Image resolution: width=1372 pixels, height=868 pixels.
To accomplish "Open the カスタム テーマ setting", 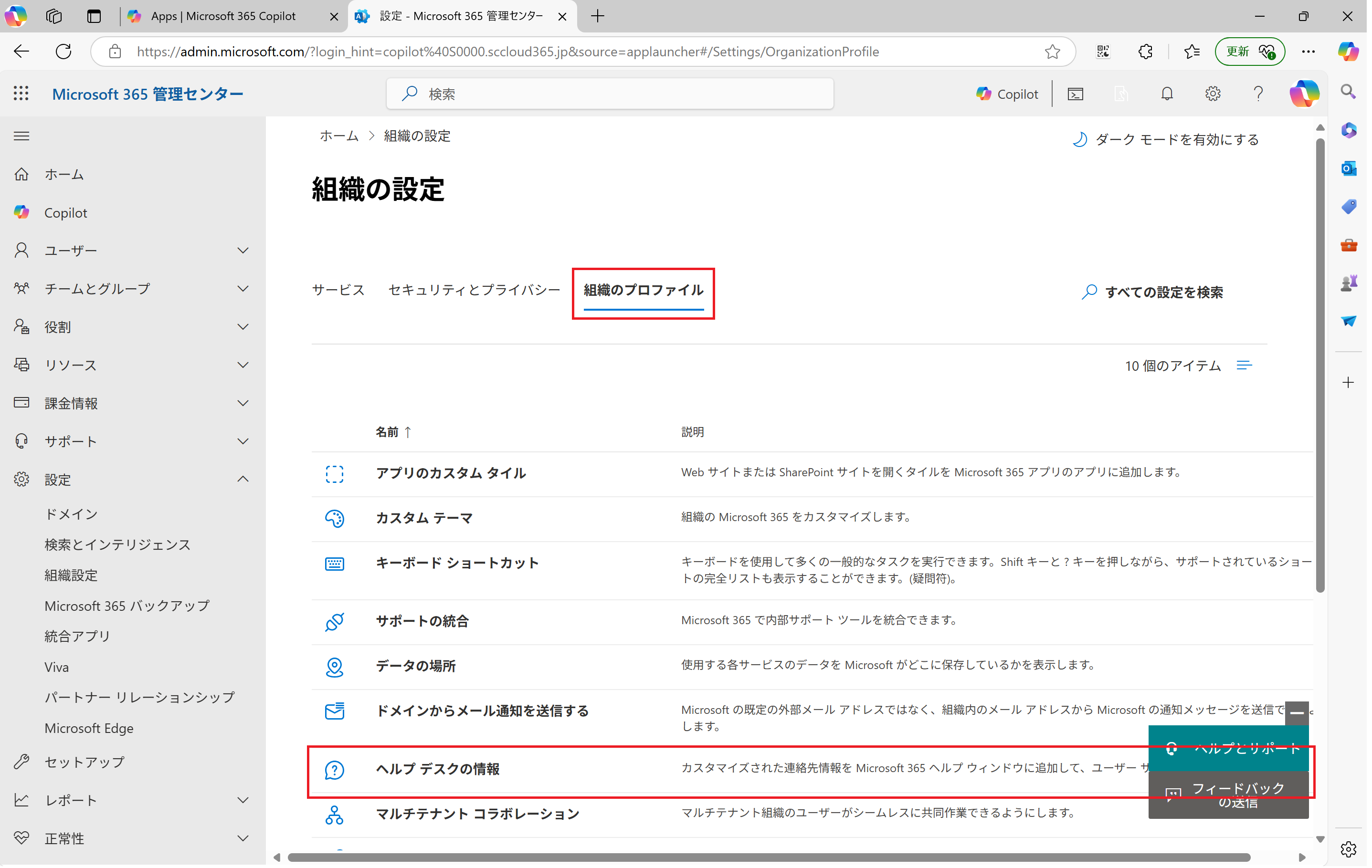I will (424, 518).
